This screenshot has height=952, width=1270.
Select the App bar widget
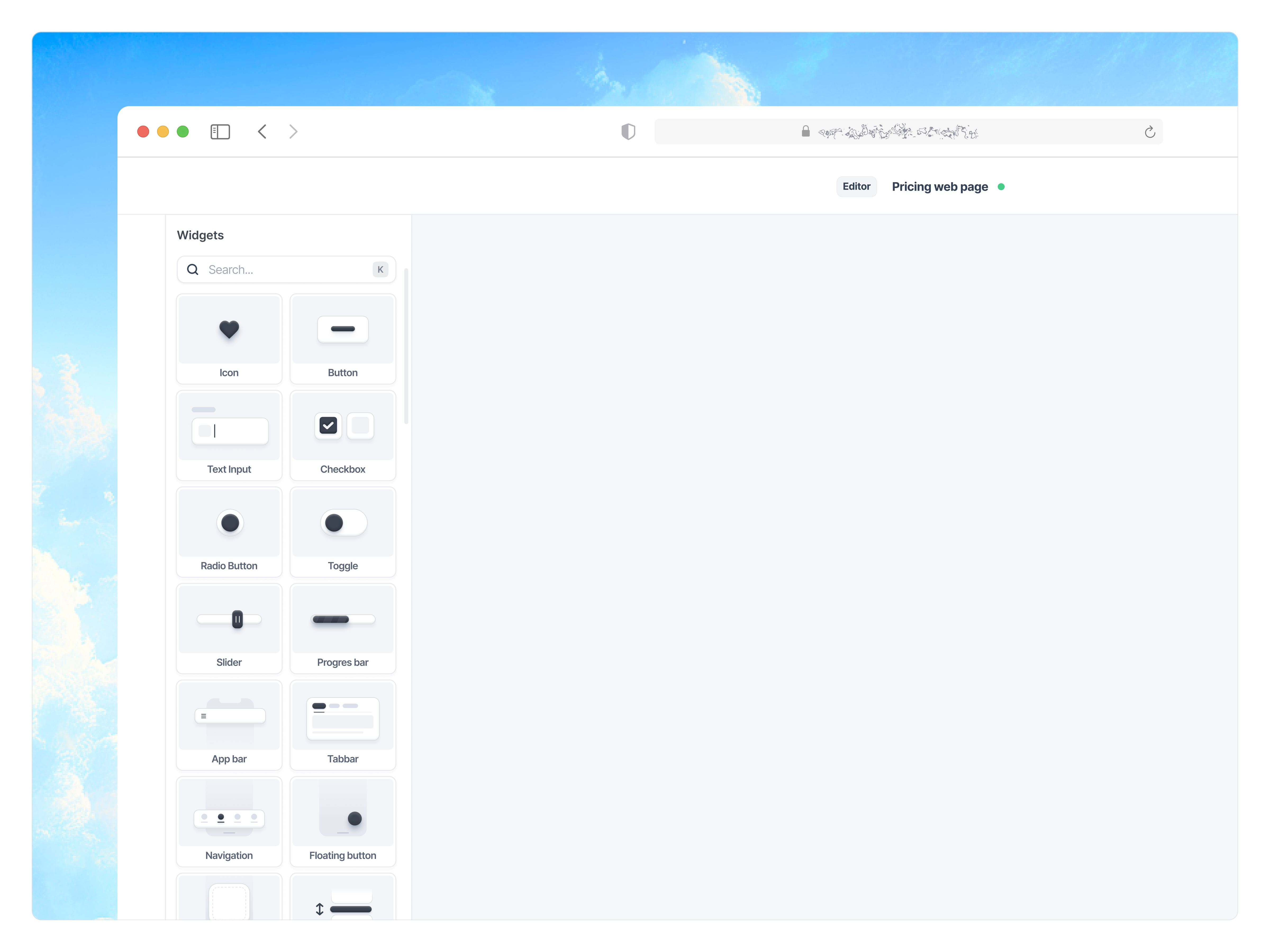pos(229,725)
